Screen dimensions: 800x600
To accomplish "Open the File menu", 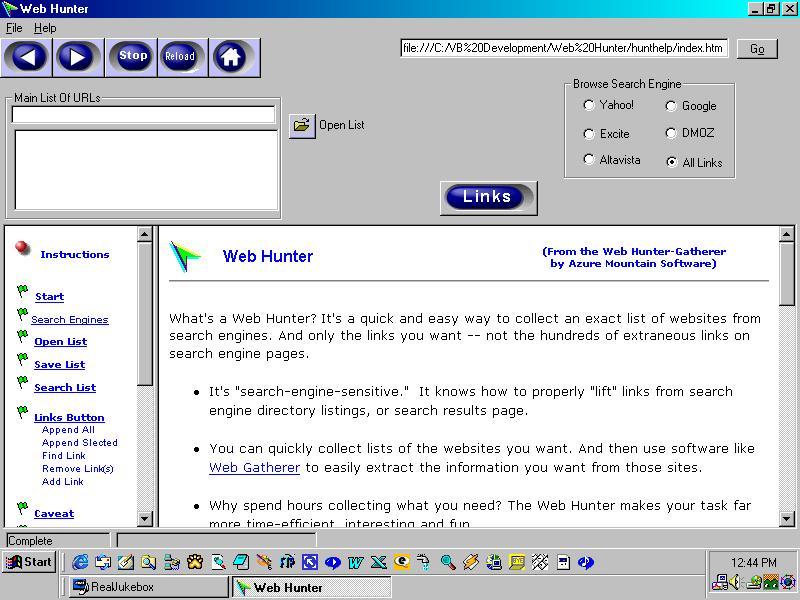I will [x=14, y=28].
